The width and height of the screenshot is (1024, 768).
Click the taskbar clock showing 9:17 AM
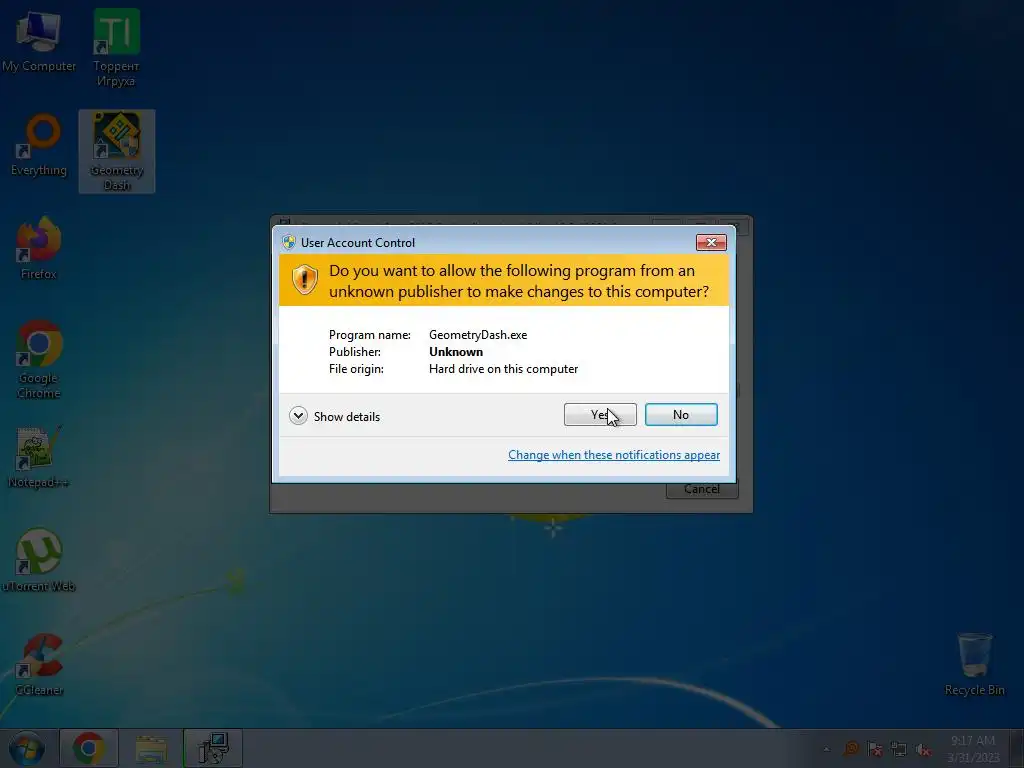[x=973, y=749]
